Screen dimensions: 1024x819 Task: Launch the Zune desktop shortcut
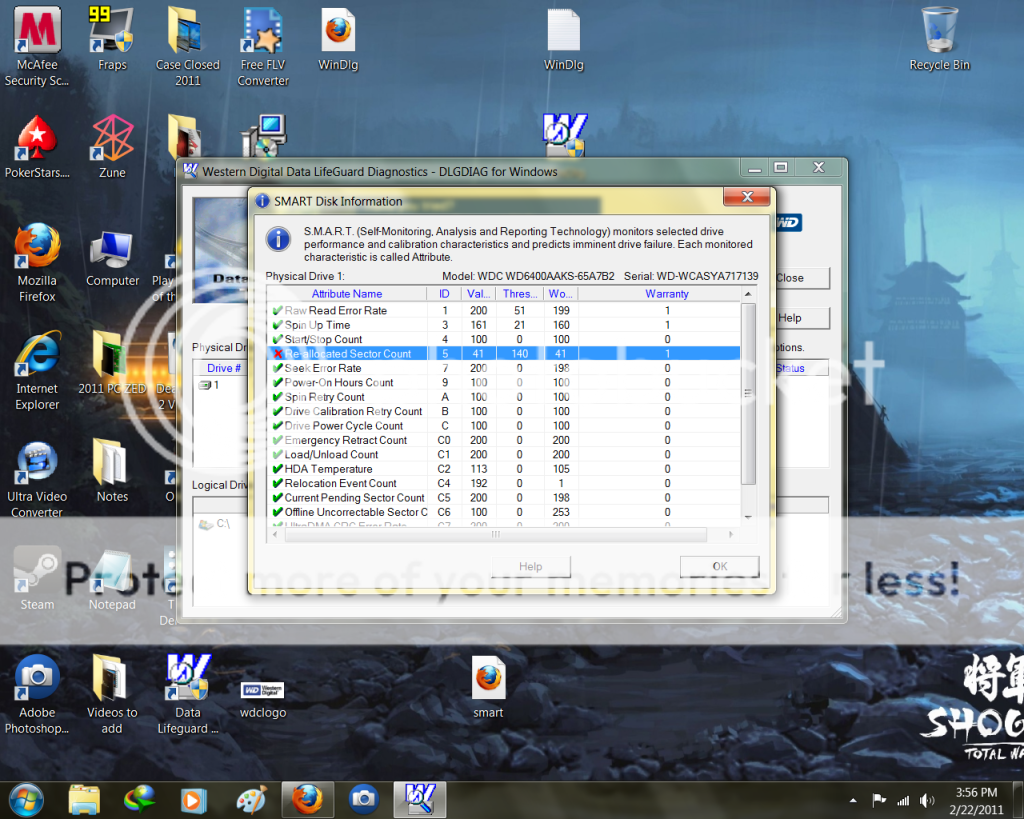click(112, 147)
